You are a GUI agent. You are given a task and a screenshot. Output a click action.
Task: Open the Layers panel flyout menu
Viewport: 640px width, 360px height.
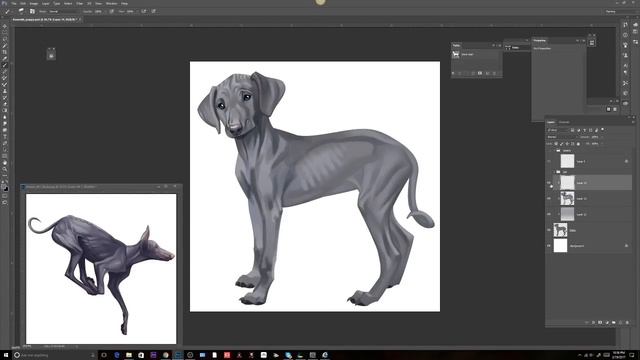(633, 122)
